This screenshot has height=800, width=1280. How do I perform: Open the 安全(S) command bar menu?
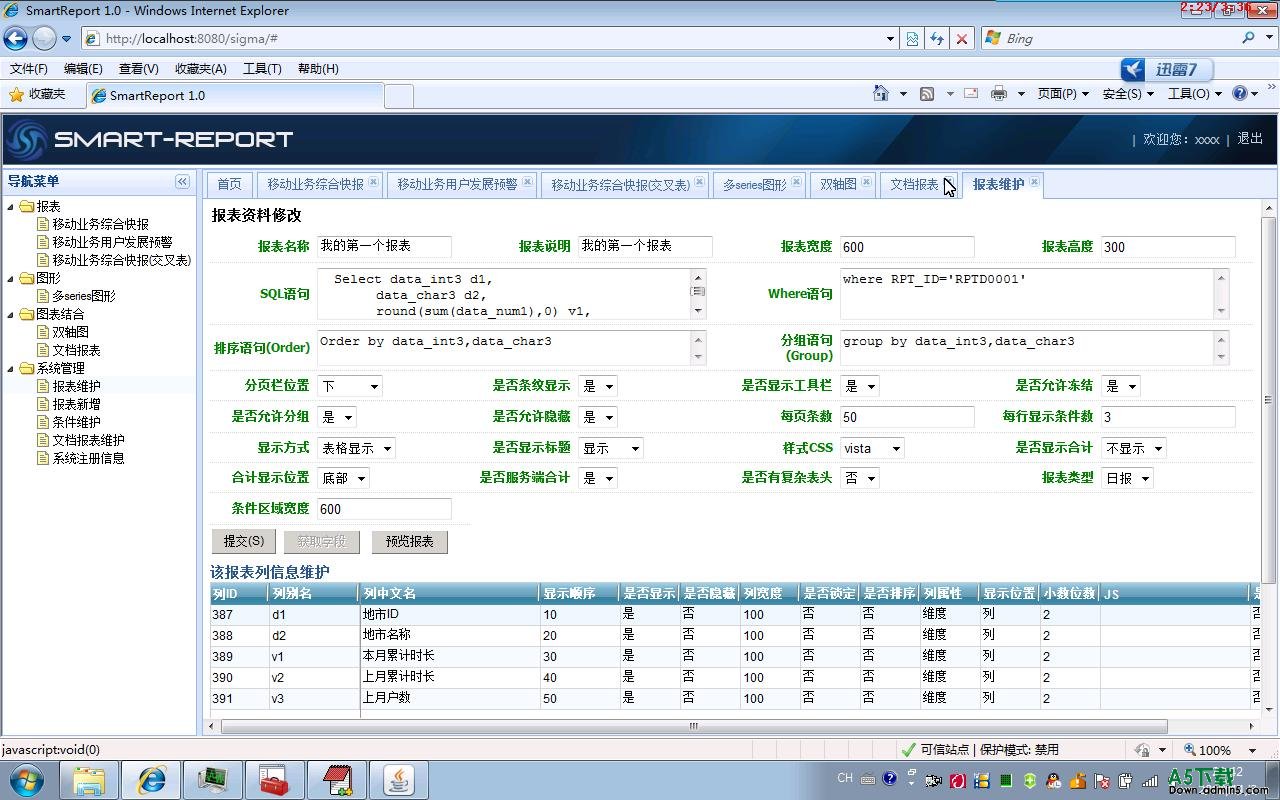coord(1128,93)
